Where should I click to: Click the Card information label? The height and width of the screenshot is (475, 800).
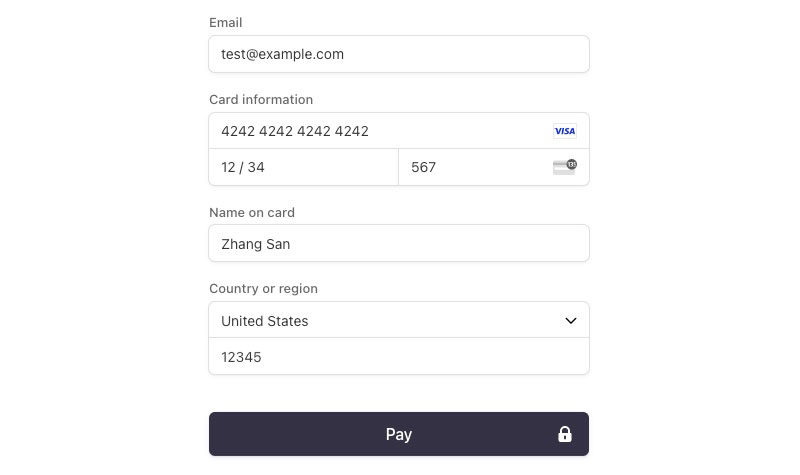point(261,99)
